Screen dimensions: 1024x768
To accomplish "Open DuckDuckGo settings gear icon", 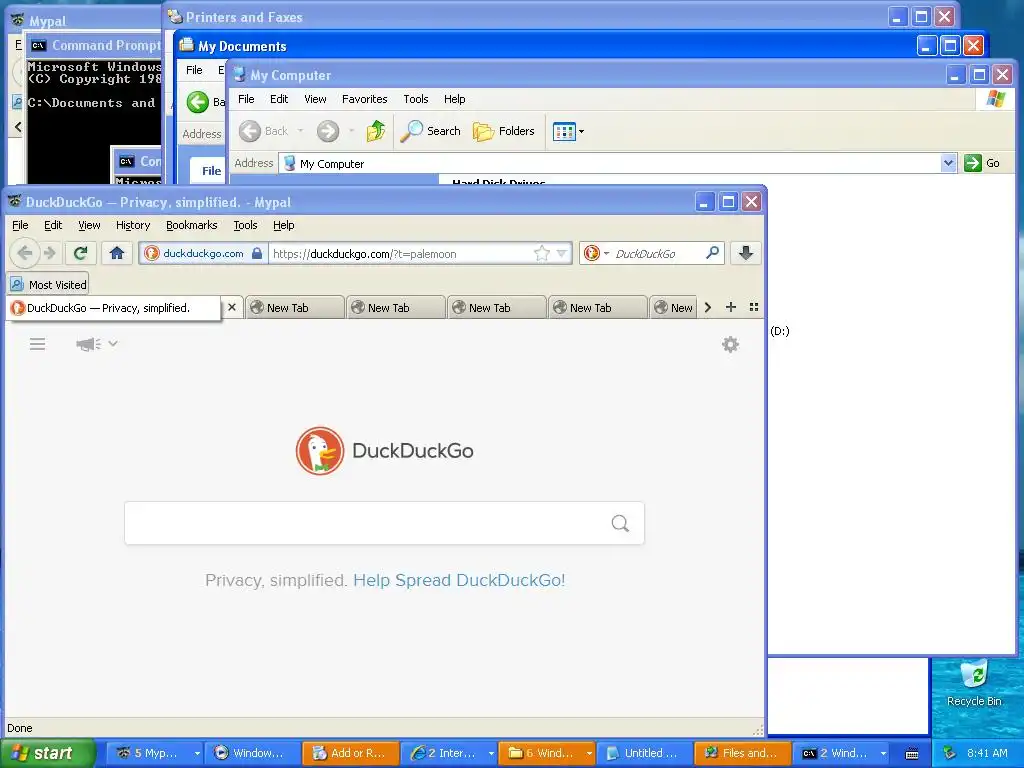I will pyautogui.click(x=730, y=344).
